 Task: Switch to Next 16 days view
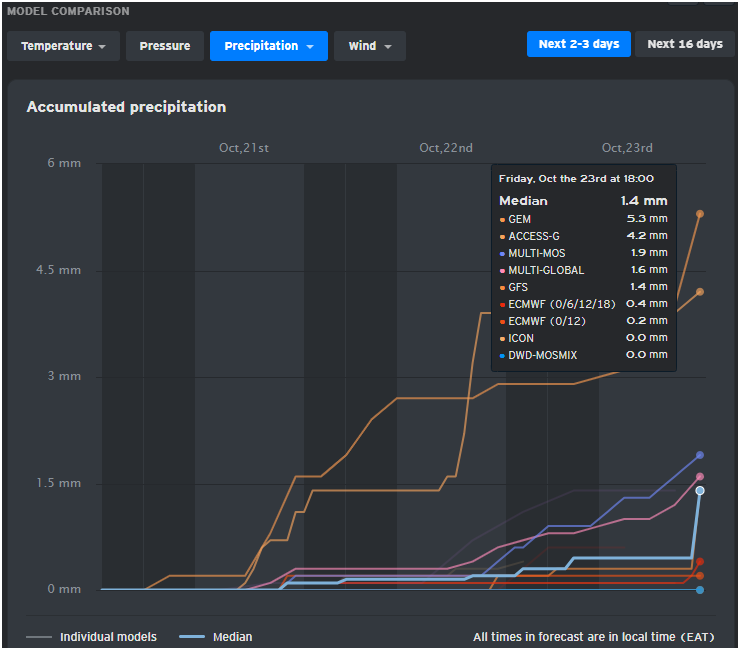point(685,44)
